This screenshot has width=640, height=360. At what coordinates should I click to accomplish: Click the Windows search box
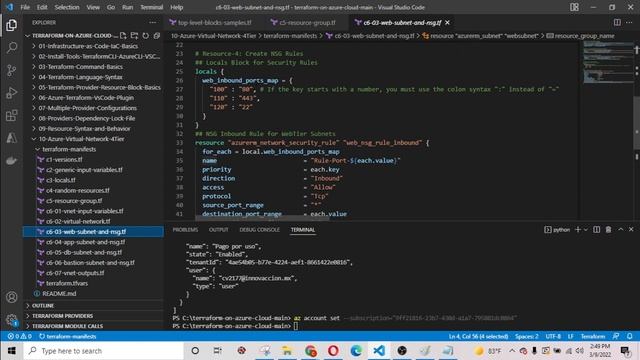[103, 351]
